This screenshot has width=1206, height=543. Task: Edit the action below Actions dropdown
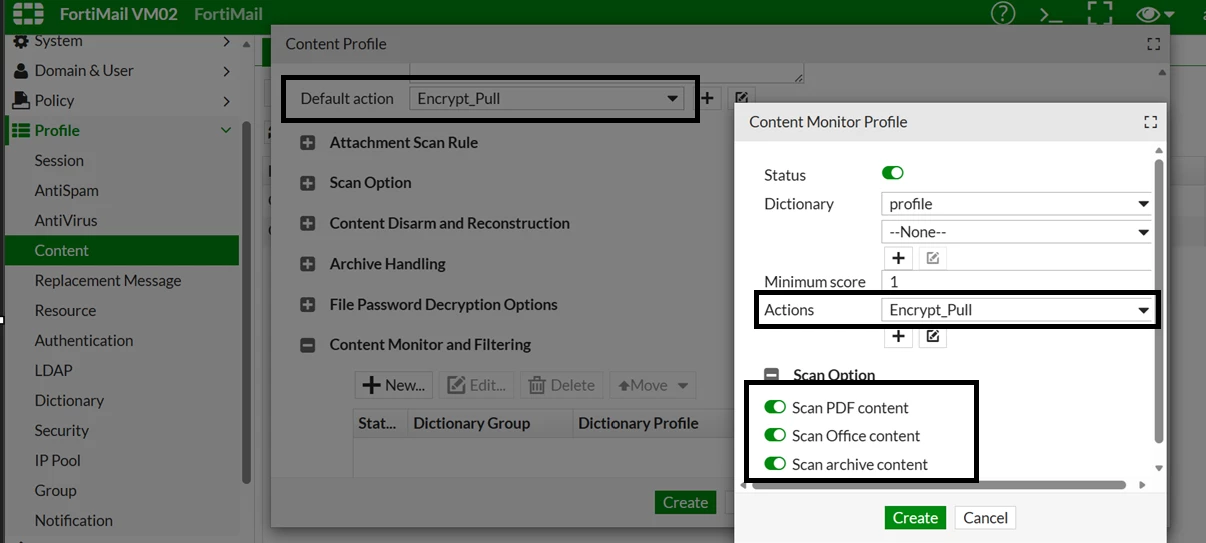coord(932,336)
